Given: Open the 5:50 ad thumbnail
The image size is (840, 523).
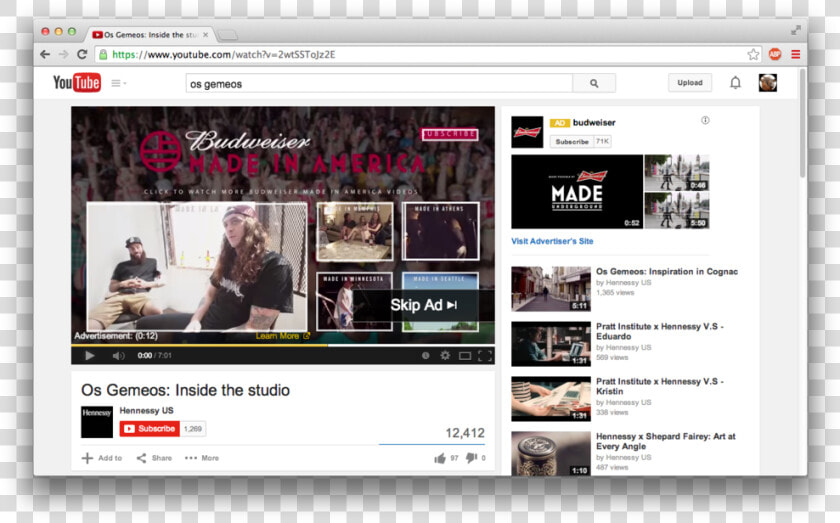Looking at the screenshot, I should pos(677,211).
